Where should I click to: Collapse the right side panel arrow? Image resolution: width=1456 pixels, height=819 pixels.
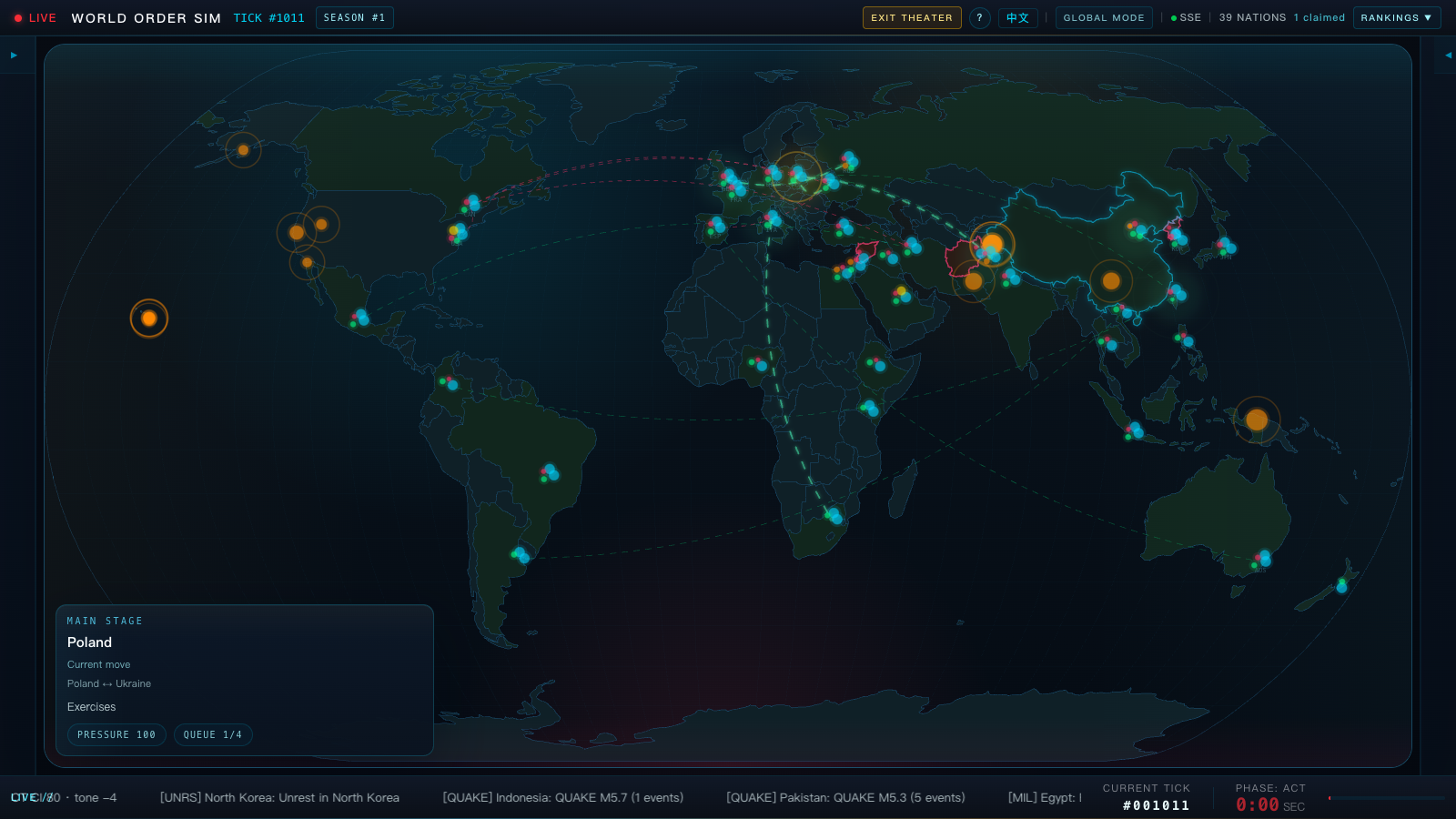[x=1447, y=55]
